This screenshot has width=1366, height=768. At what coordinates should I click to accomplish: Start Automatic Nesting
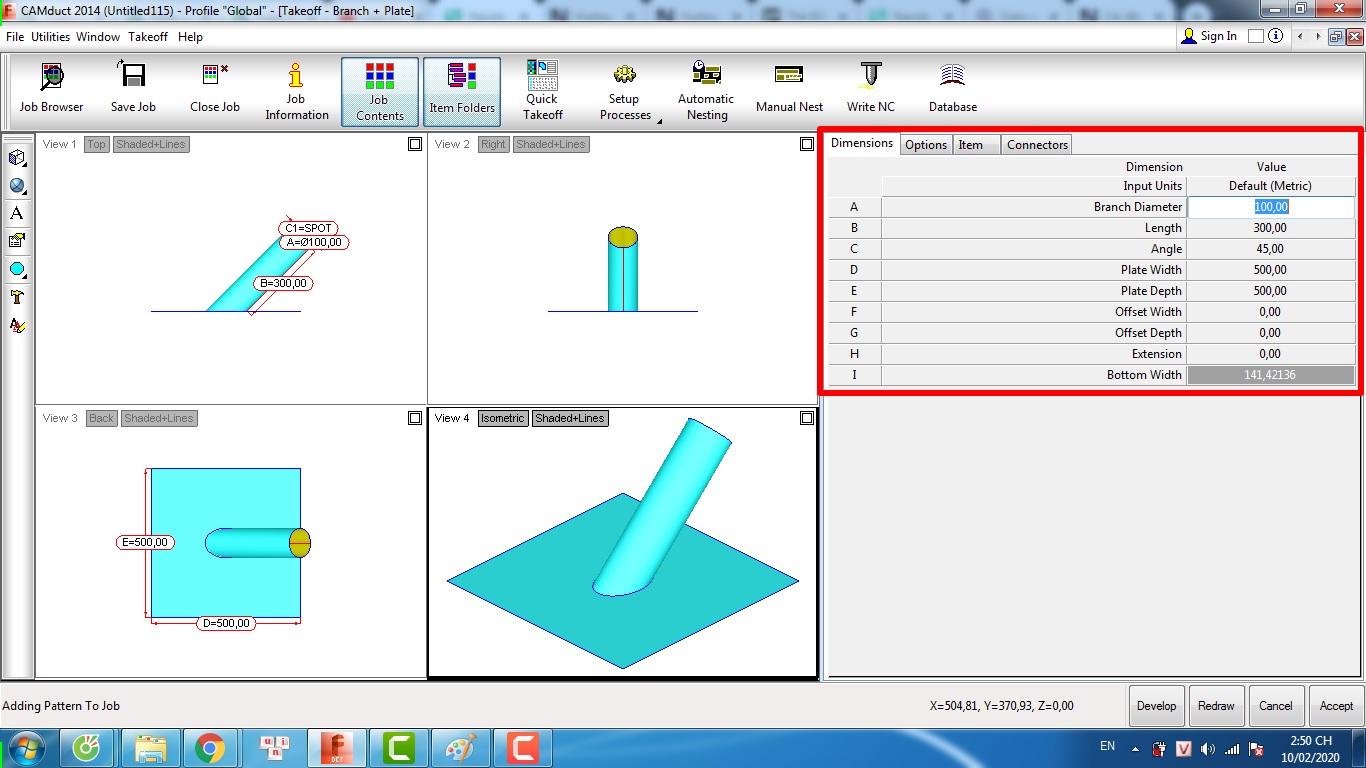706,90
